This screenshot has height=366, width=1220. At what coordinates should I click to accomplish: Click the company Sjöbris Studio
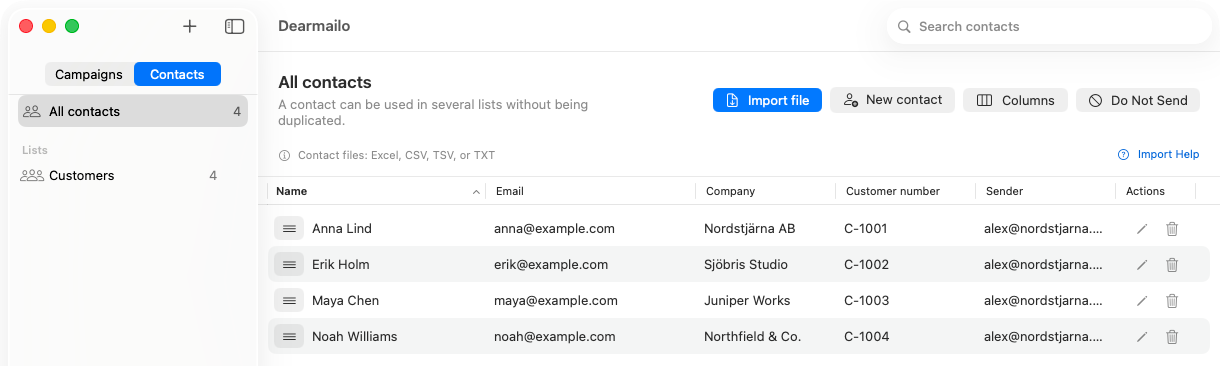(746, 264)
